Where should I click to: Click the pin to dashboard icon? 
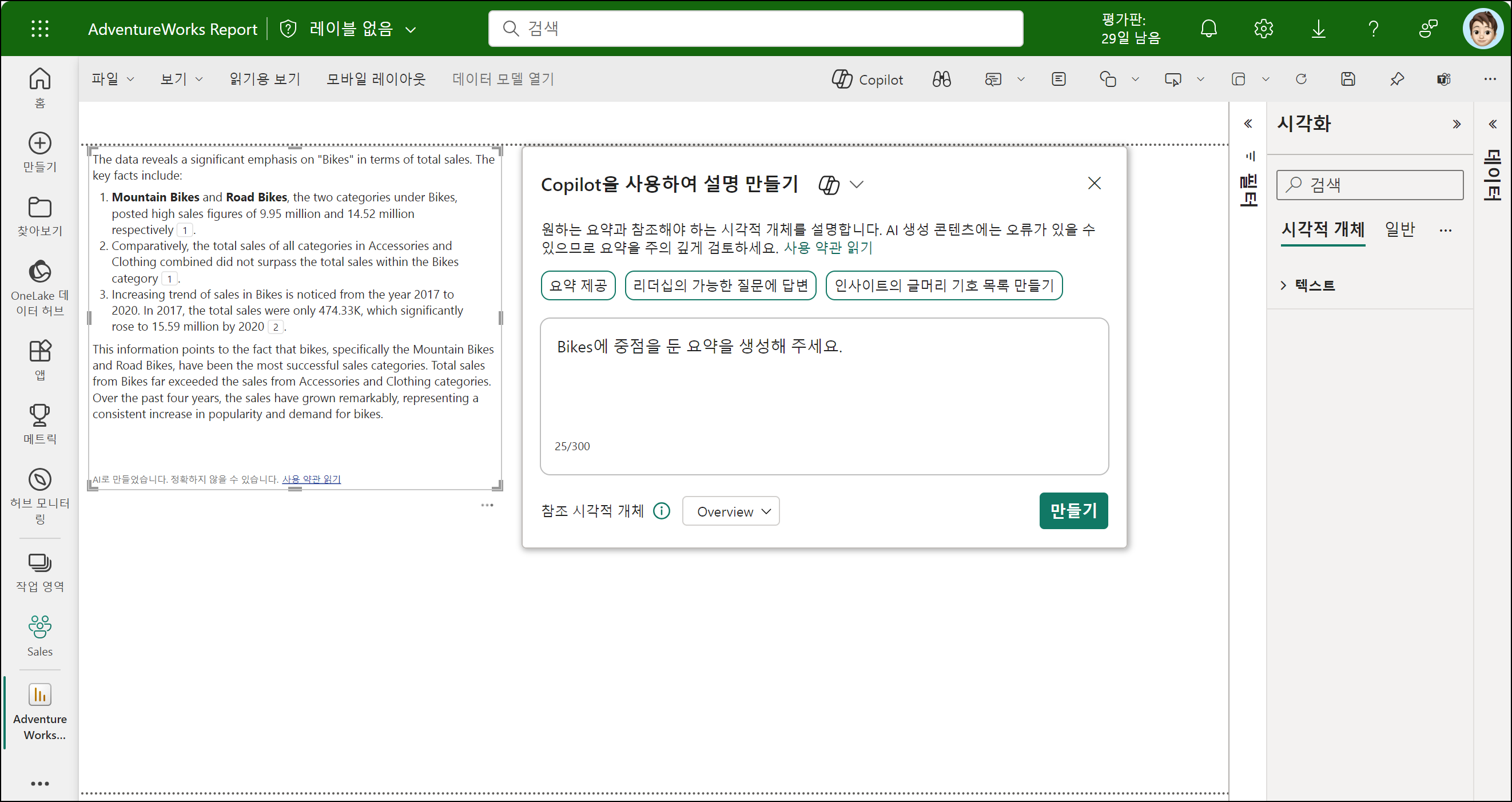point(1396,80)
